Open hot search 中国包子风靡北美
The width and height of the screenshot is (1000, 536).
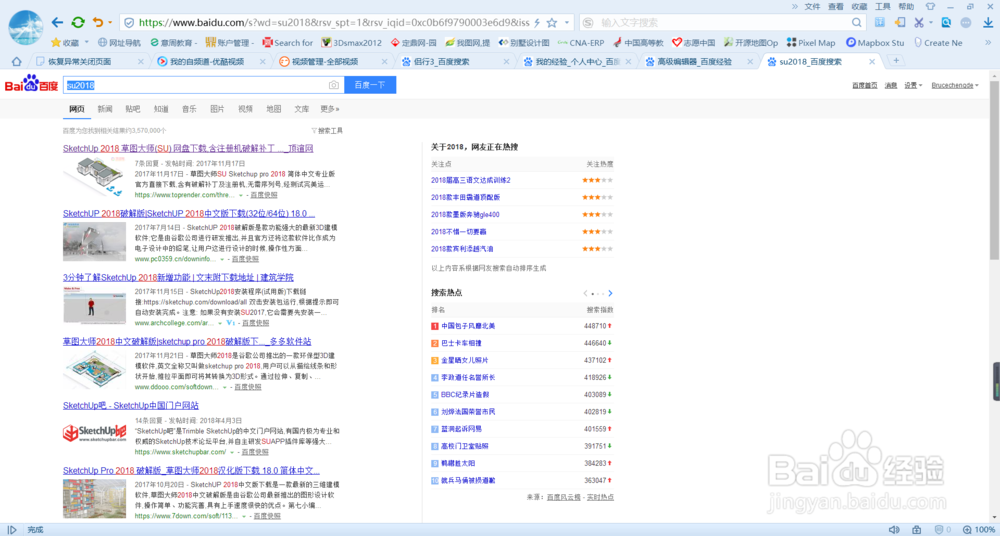tap(468, 325)
